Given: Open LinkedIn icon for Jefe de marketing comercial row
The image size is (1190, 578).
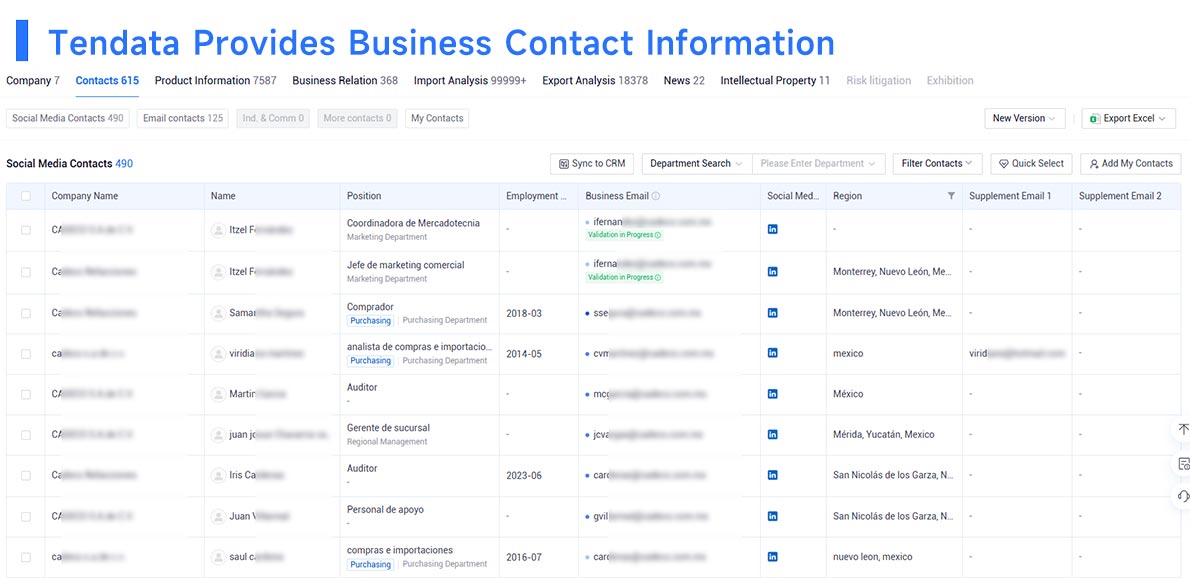Looking at the screenshot, I should point(773,271).
